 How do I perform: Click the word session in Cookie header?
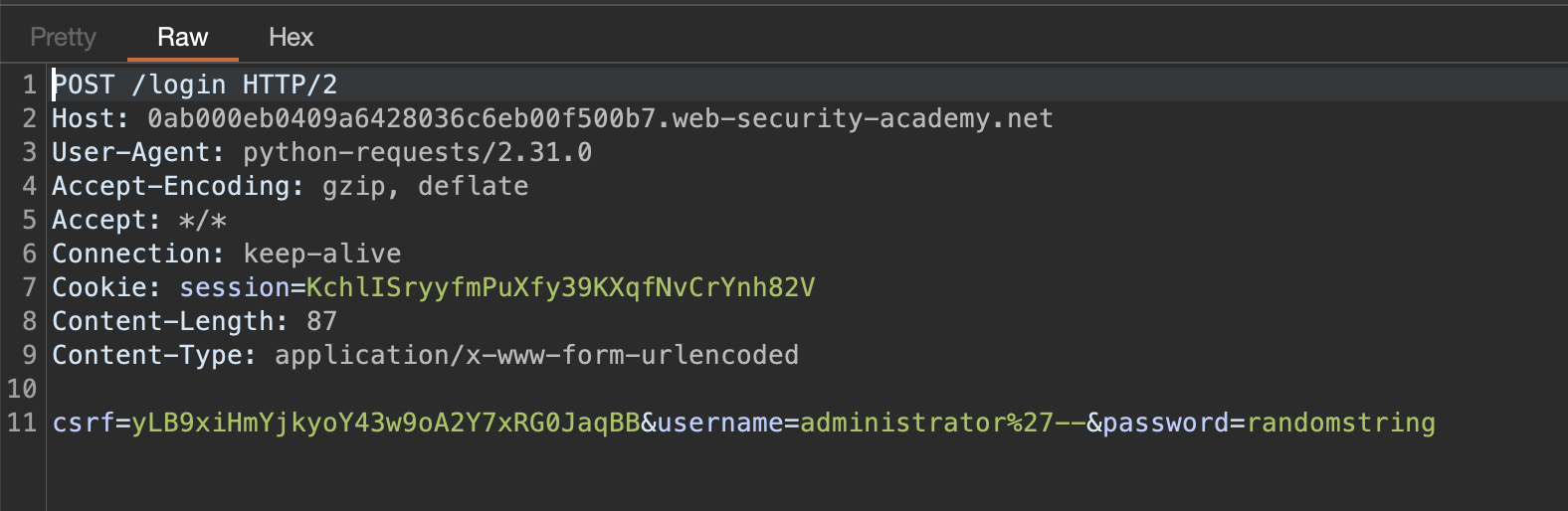click(235, 287)
